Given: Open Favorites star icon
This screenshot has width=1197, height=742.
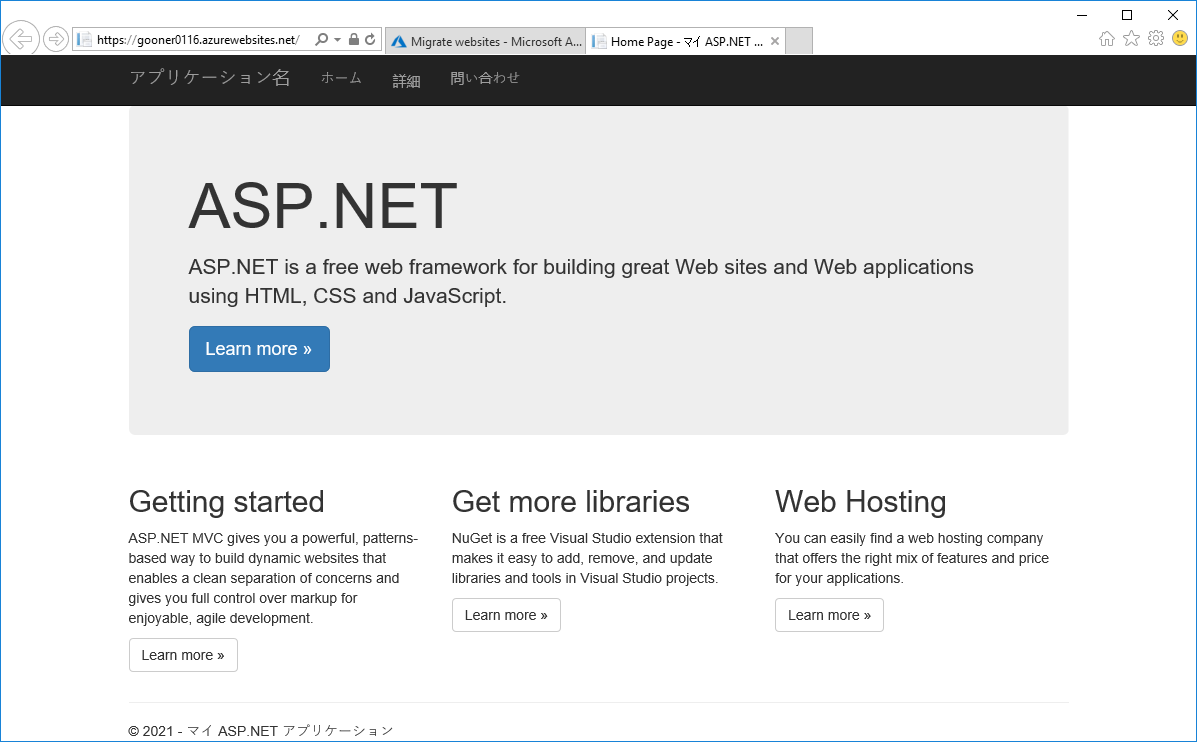Looking at the screenshot, I should pos(1131,39).
